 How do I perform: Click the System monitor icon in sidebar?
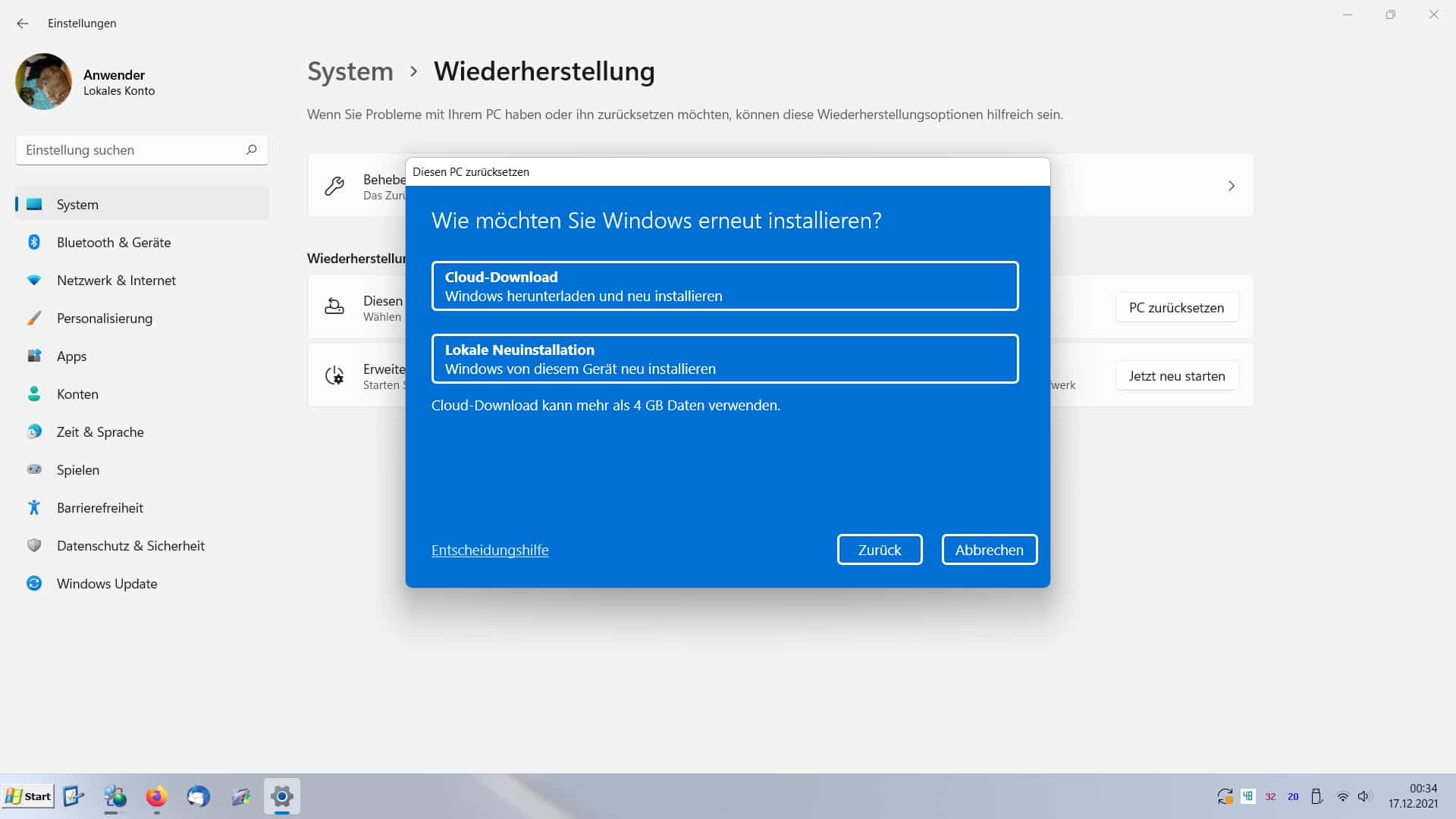tap(34, 204)
